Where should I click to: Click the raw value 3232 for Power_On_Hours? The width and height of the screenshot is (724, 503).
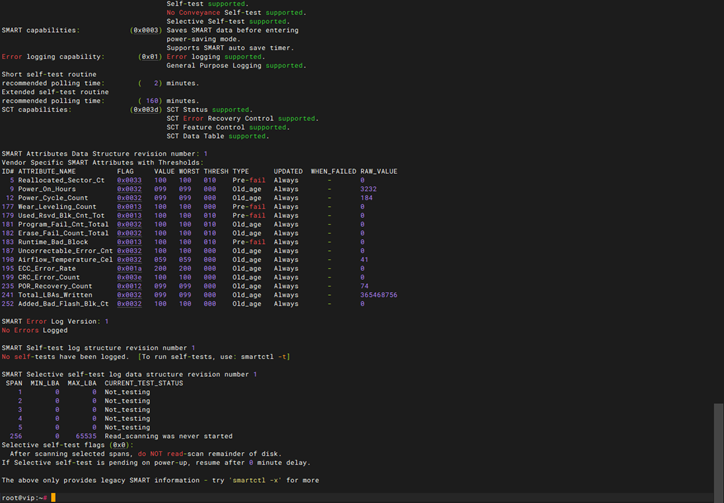click(x=368, y=189)
